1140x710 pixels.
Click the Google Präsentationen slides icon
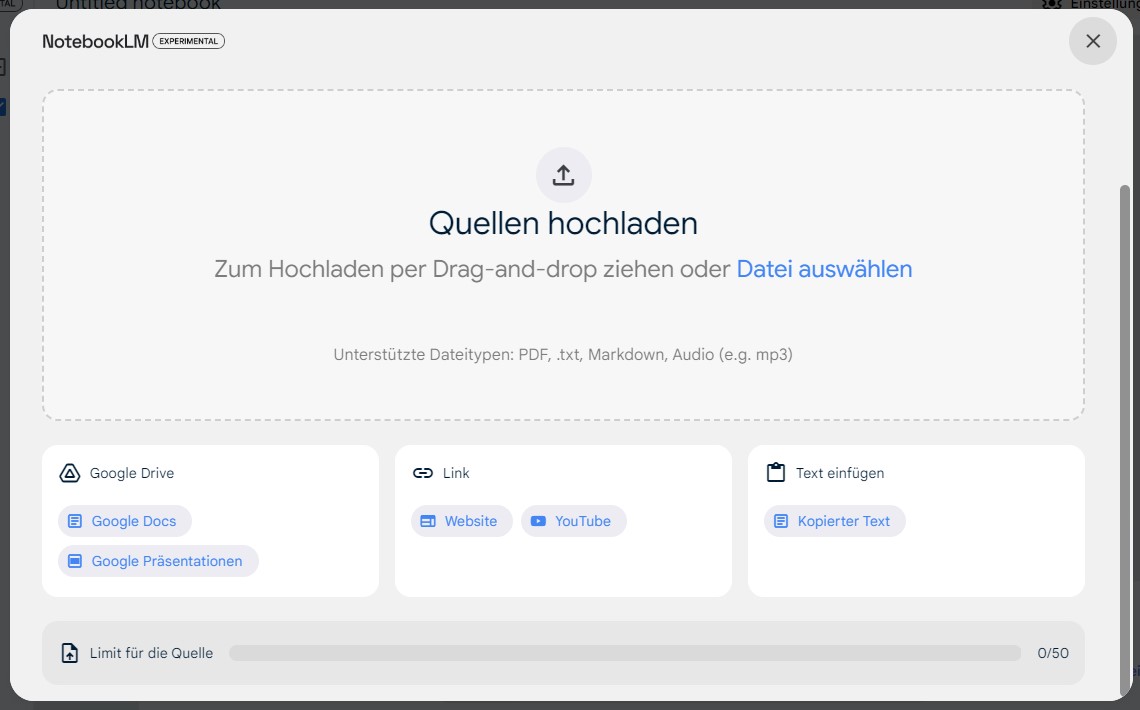74,561
